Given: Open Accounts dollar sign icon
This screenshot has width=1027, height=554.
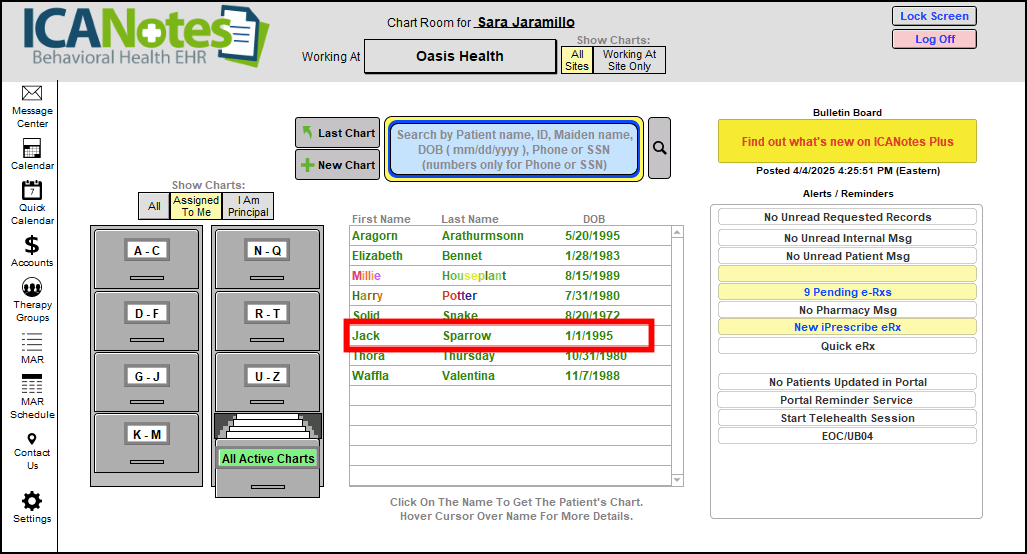Looking at the screenshot, I should [x=32, y=245].
